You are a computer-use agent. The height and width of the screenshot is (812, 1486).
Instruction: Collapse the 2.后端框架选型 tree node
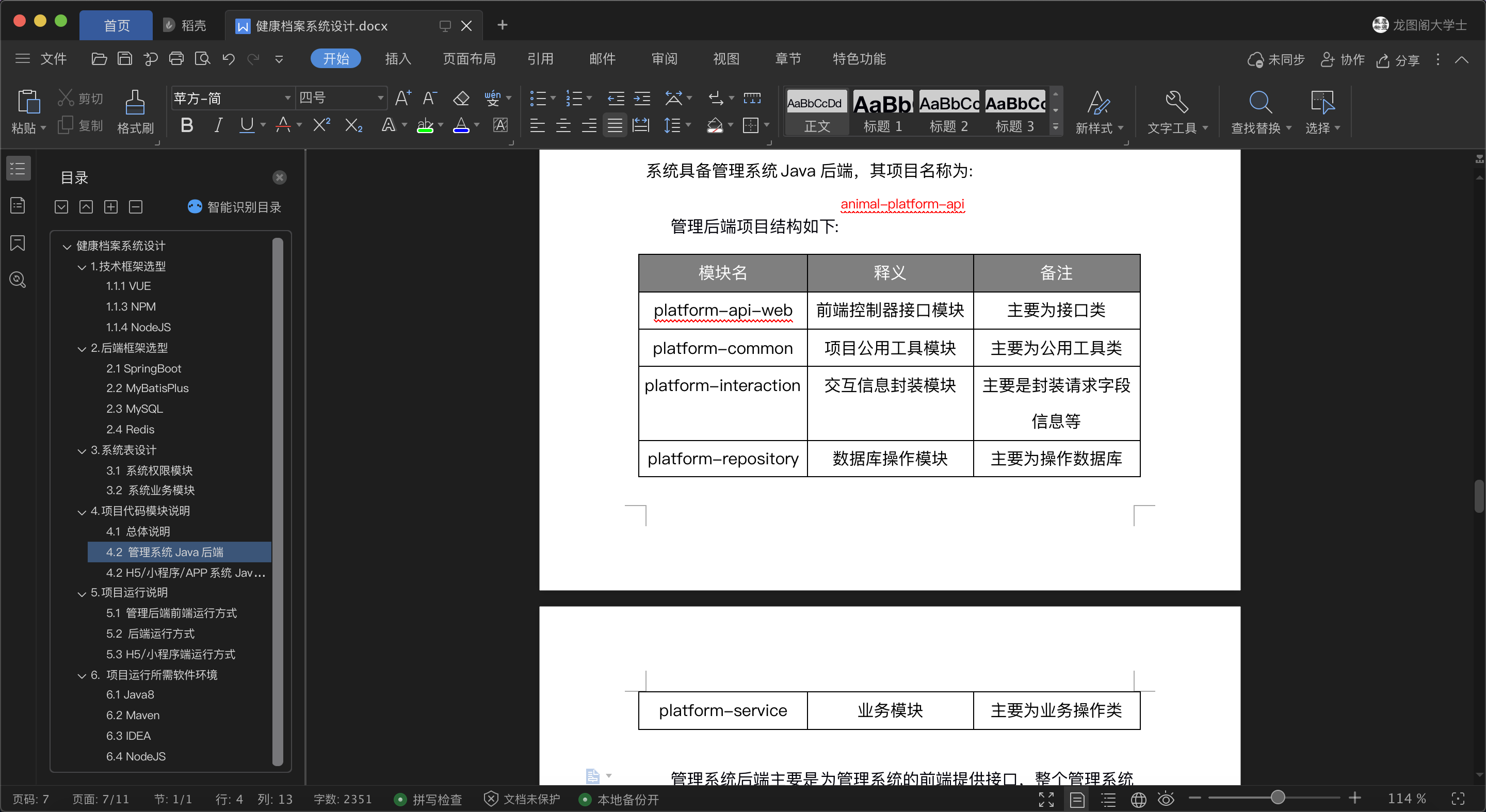82,348
